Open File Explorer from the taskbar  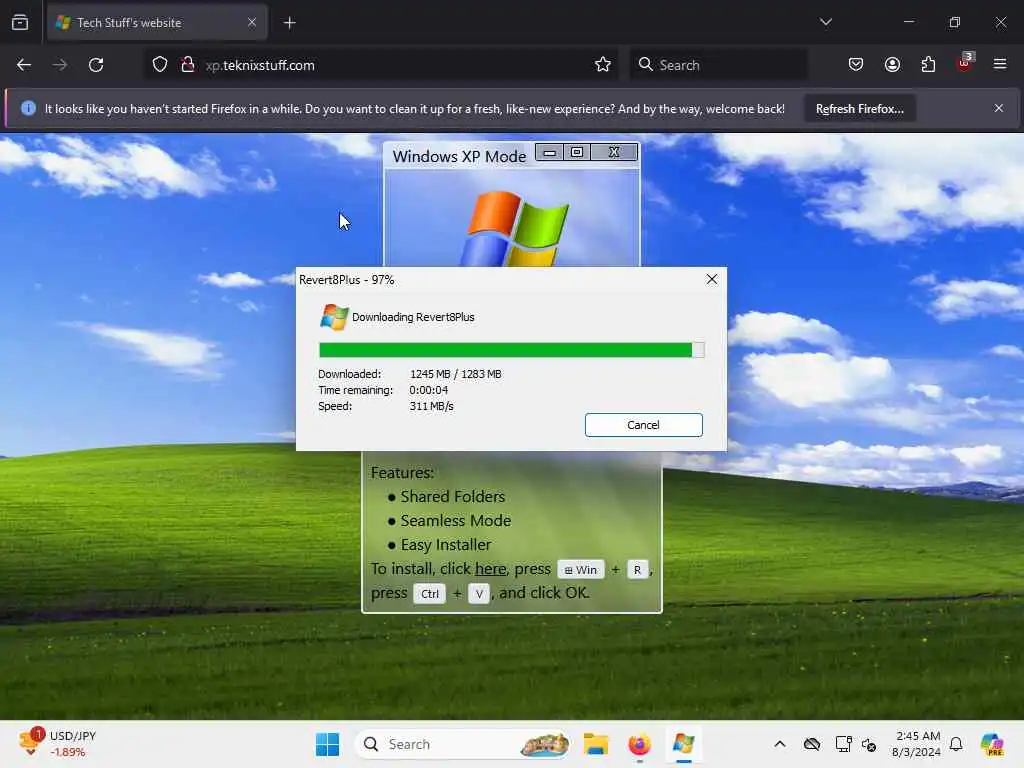point(596,744)
